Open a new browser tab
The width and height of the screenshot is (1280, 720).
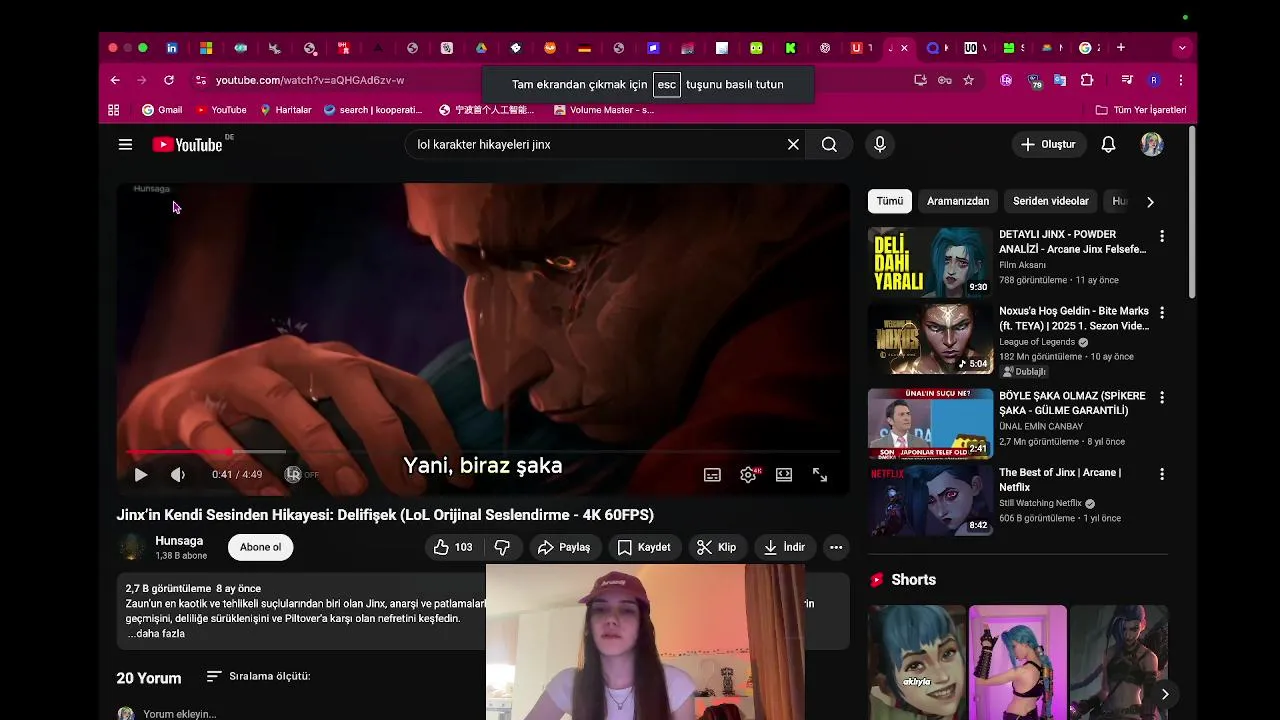1121,47
